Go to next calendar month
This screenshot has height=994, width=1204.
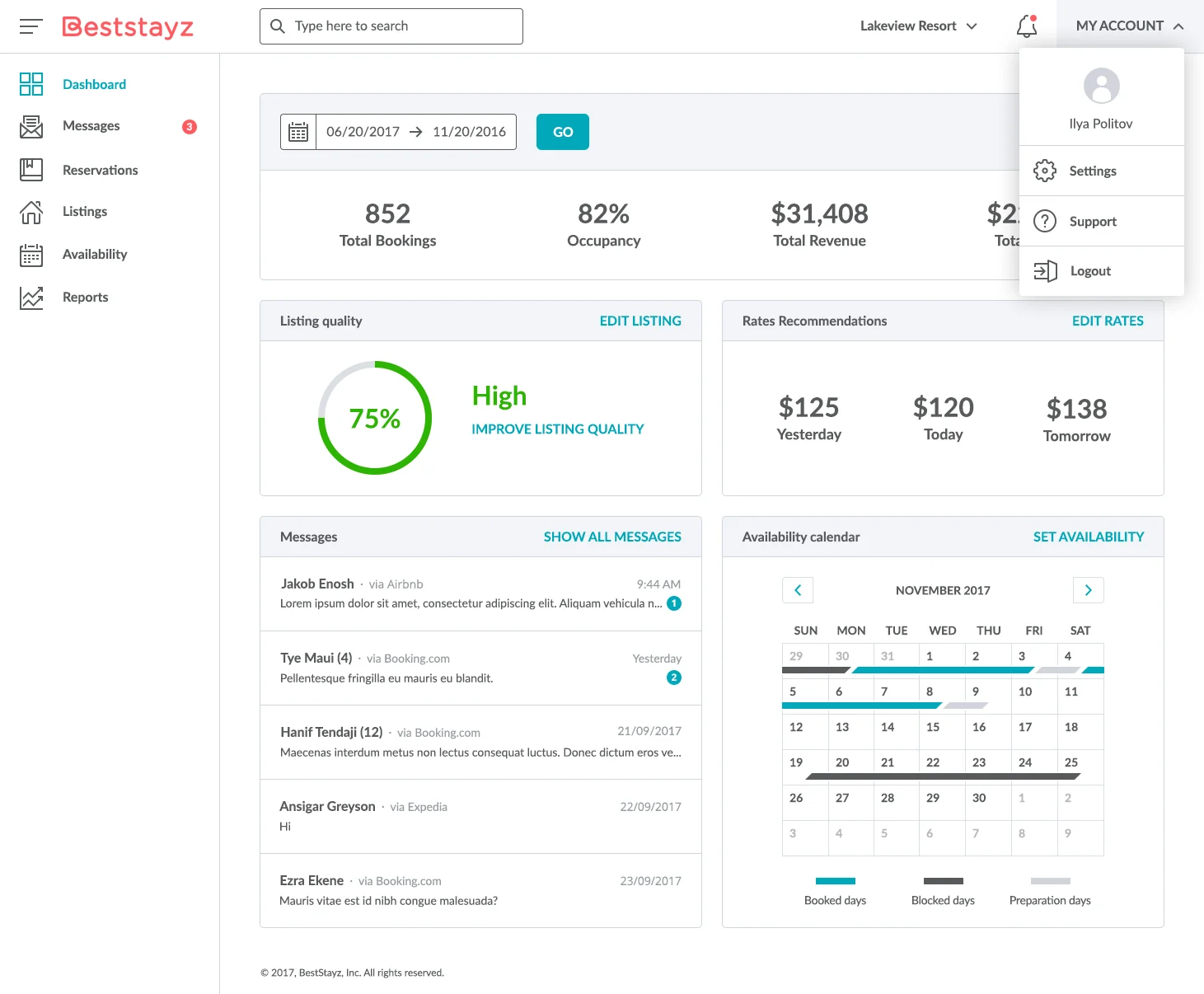point(1088,590)
